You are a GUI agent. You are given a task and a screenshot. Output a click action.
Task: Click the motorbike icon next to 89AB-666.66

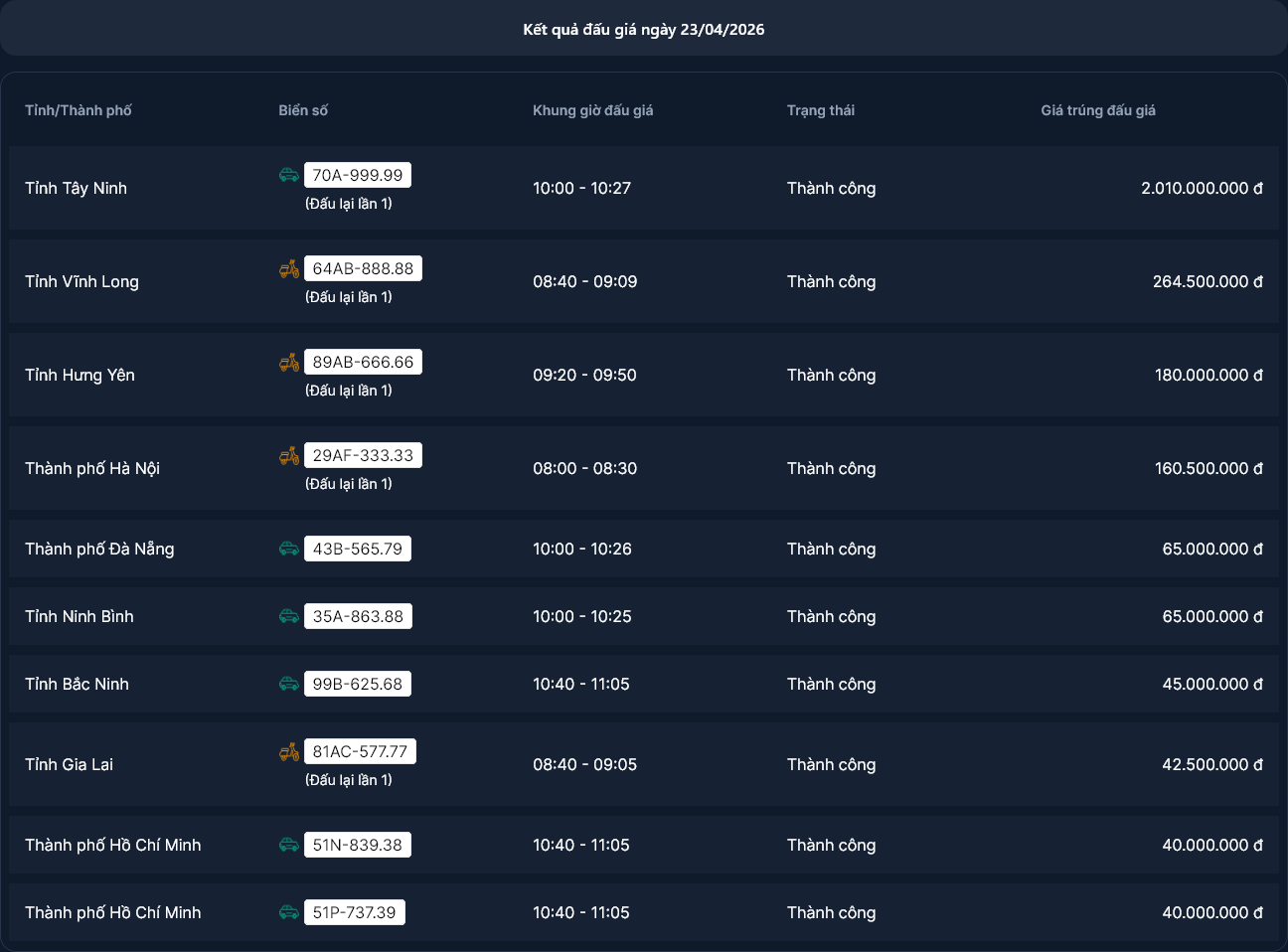[x=289, y=362]
